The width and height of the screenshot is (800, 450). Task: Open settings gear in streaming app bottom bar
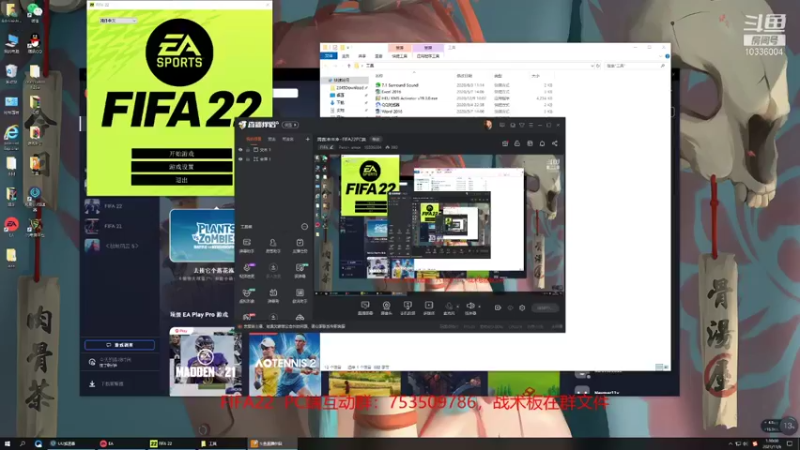click(522, 308)
